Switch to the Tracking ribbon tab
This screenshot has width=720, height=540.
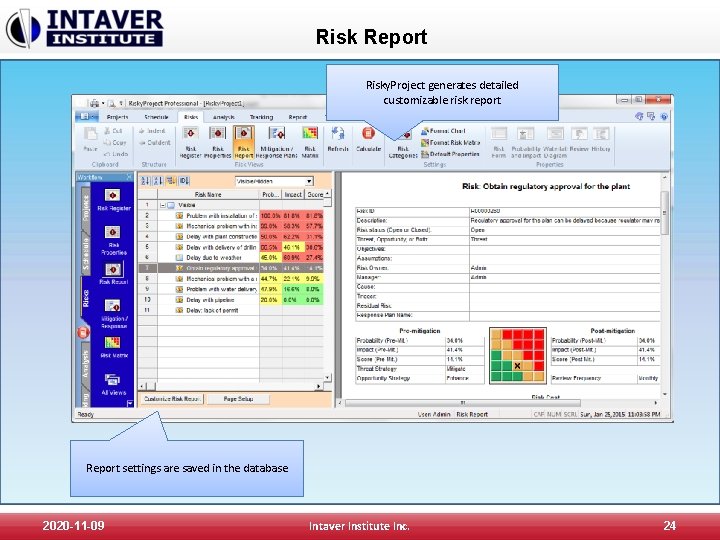(x=261, y=117)
